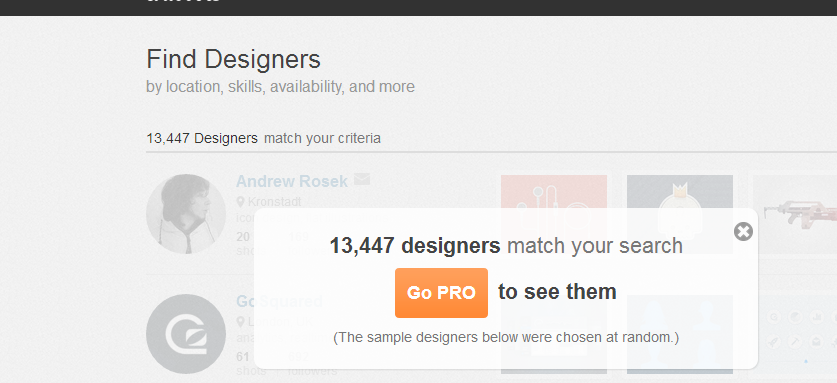Click the envelope icon beside Andrew Rosek
The height and width of the screenshot is (383, 837).
click(362, 179)
